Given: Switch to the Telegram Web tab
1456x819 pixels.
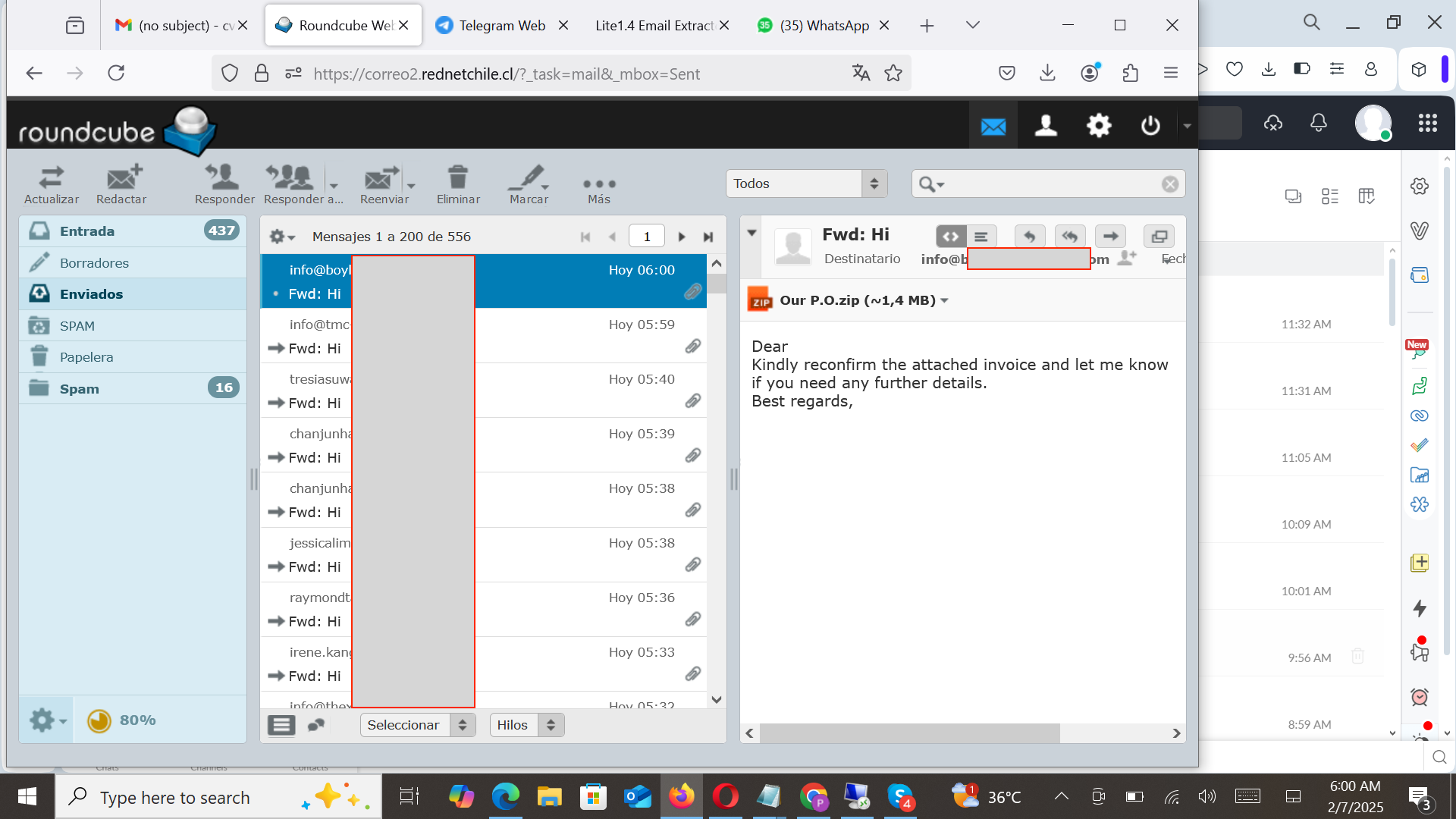Looking at the screenshot, I should click(x=500, y=26).
